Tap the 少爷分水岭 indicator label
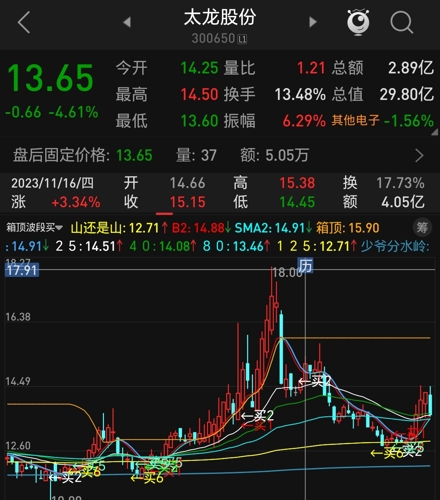 point(395,246)
